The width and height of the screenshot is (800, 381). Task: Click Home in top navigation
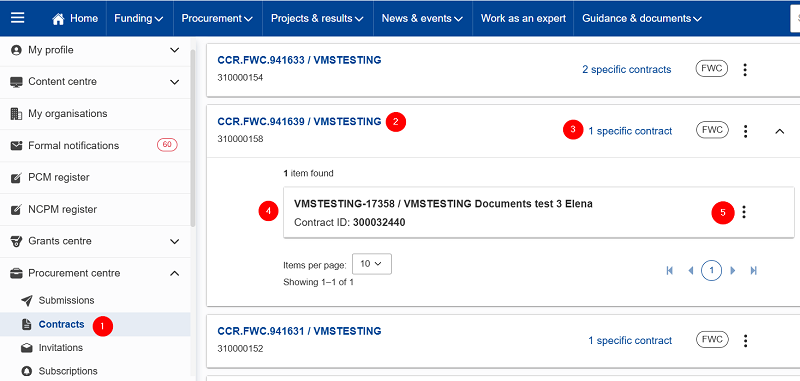point(75,18)
